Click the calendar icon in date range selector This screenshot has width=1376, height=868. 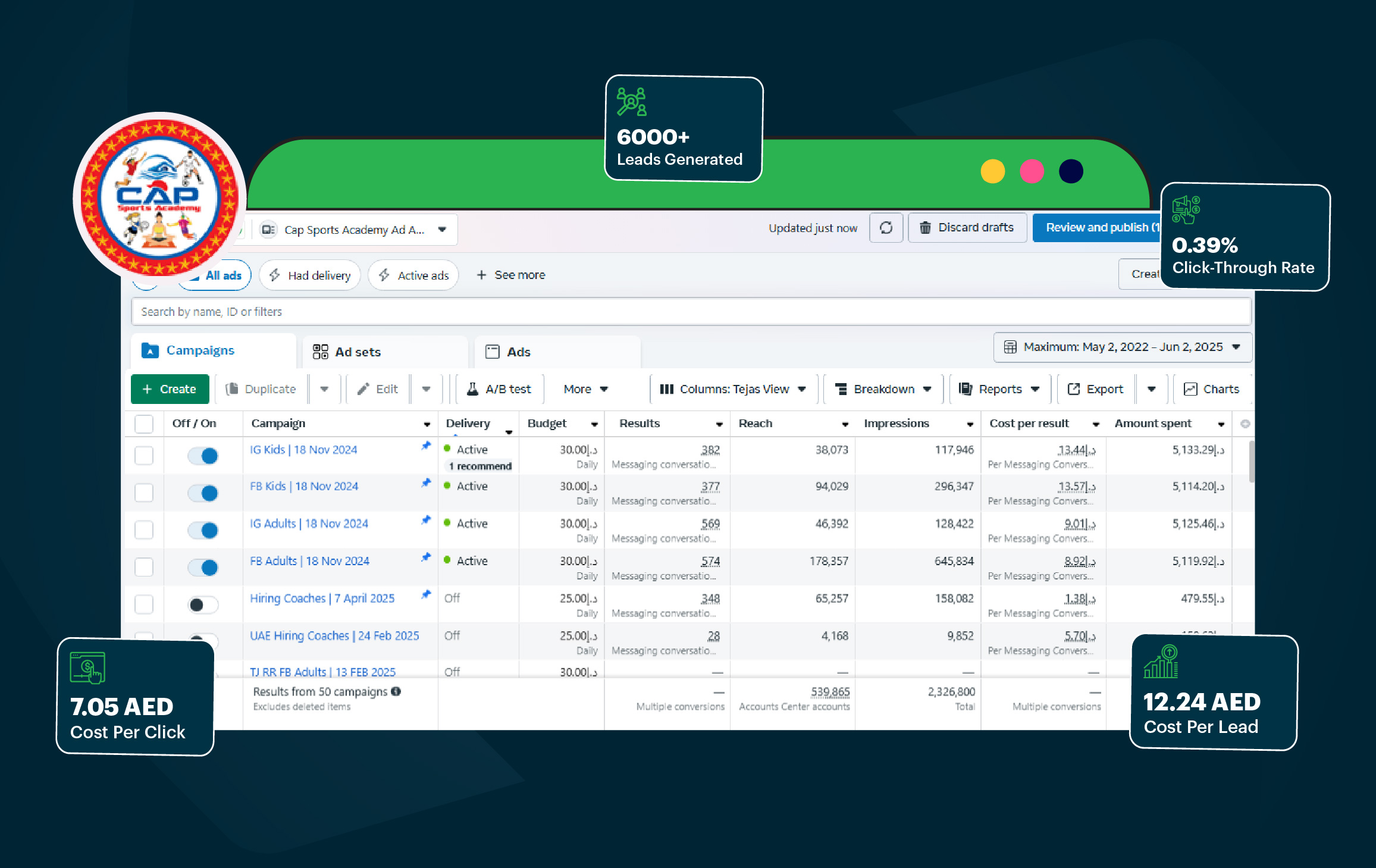coord(1010,347)
